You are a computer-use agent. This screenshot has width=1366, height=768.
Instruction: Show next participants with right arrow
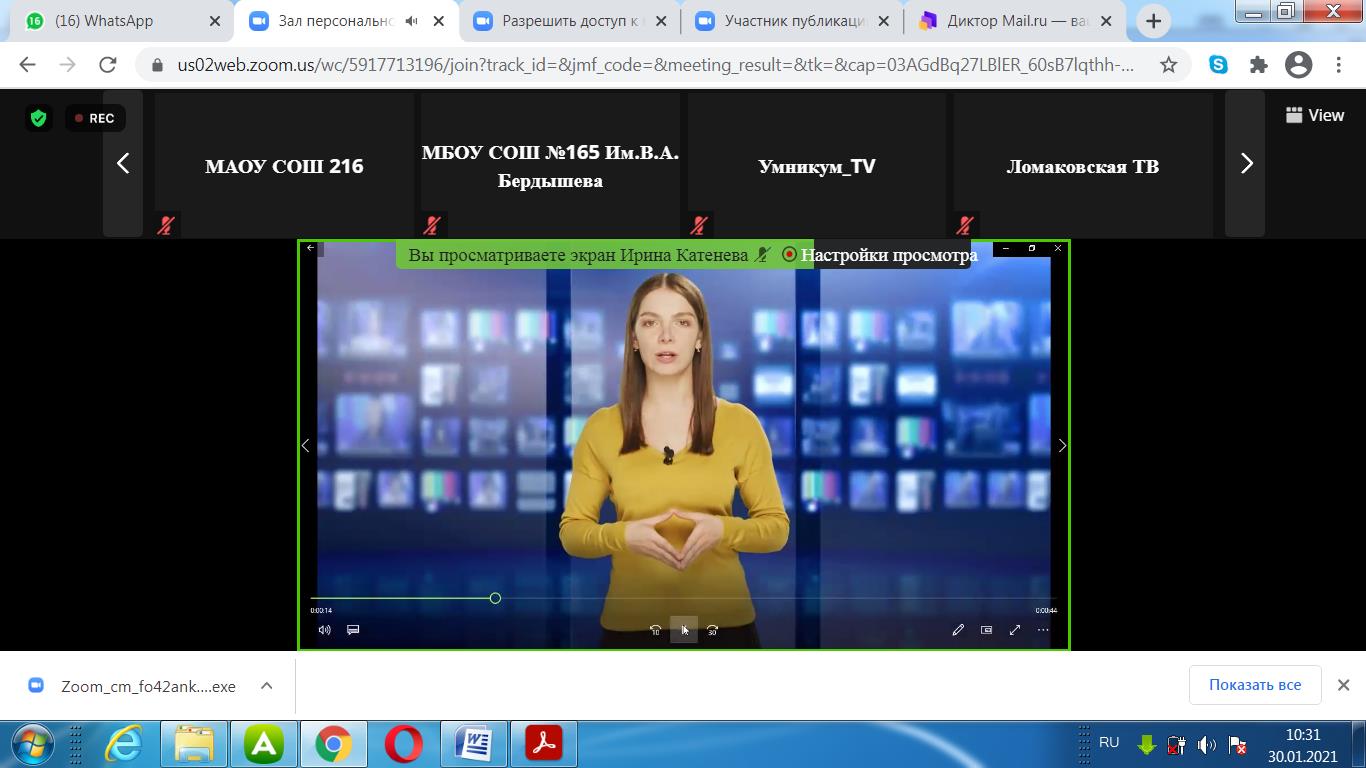click(x=1246, y=164)
